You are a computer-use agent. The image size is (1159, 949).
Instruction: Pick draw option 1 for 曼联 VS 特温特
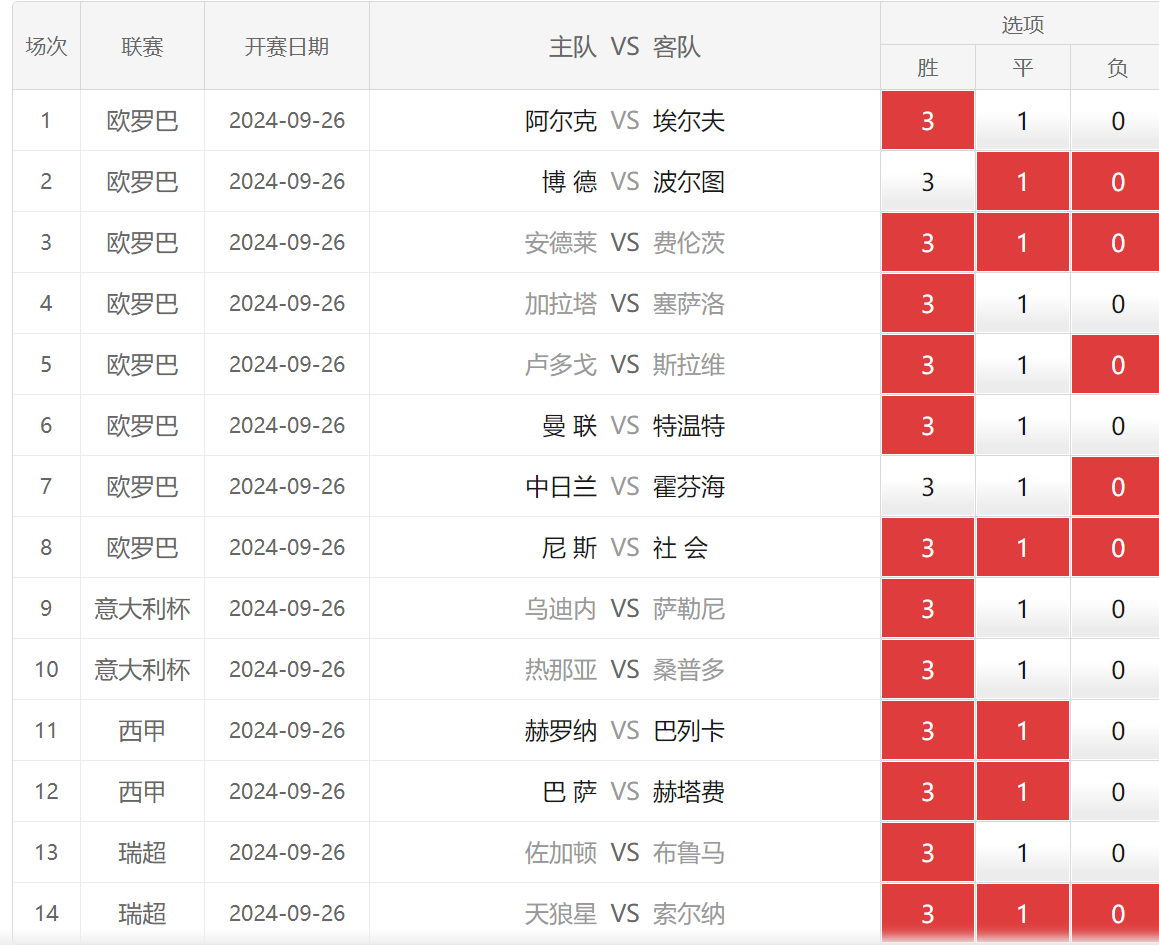[x=1022, y=426]
